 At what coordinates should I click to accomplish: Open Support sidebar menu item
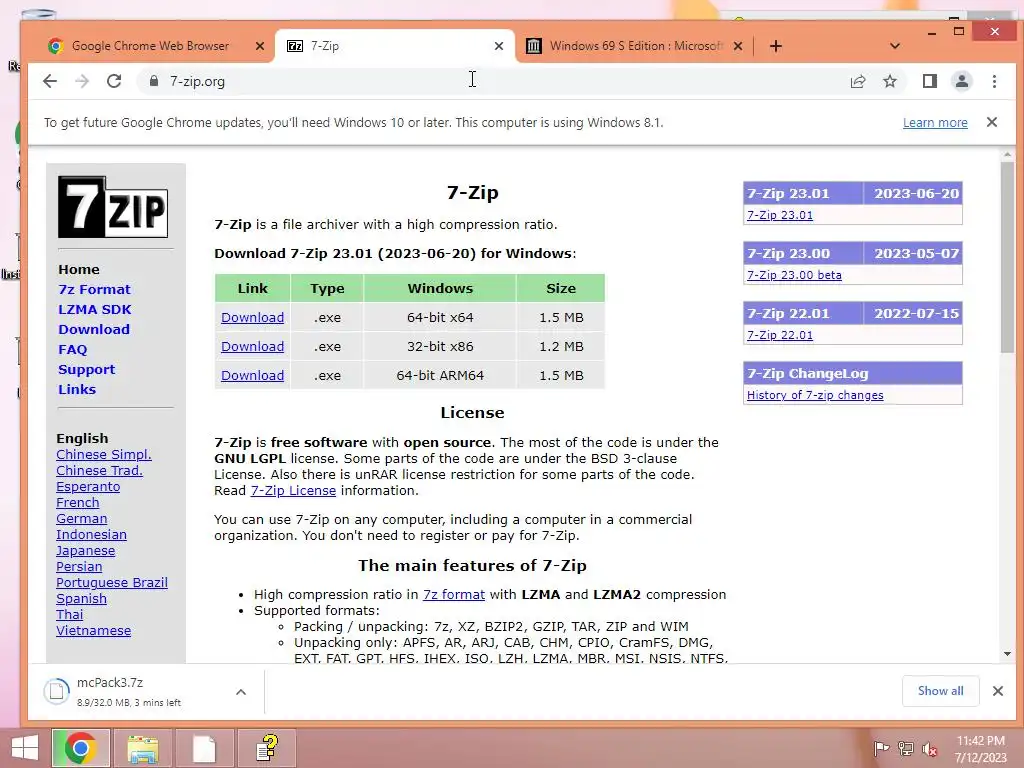click(86, 369)
